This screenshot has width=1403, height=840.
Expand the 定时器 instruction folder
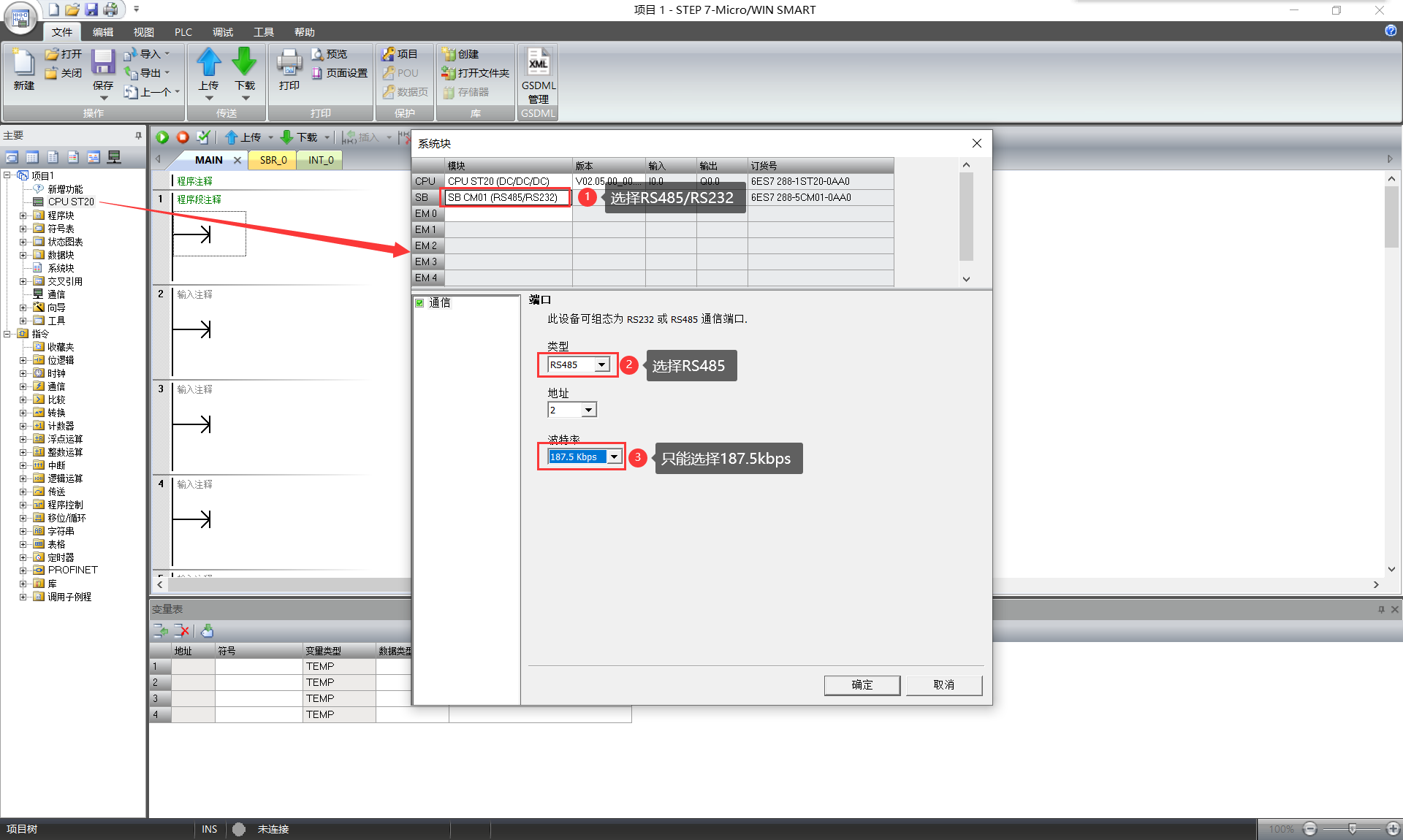click(x=23, y=557)
